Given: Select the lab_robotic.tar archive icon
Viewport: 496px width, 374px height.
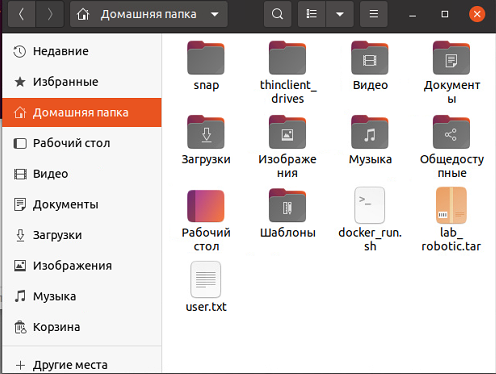Looking at the screenshot, I should click(x=451, y=205).
